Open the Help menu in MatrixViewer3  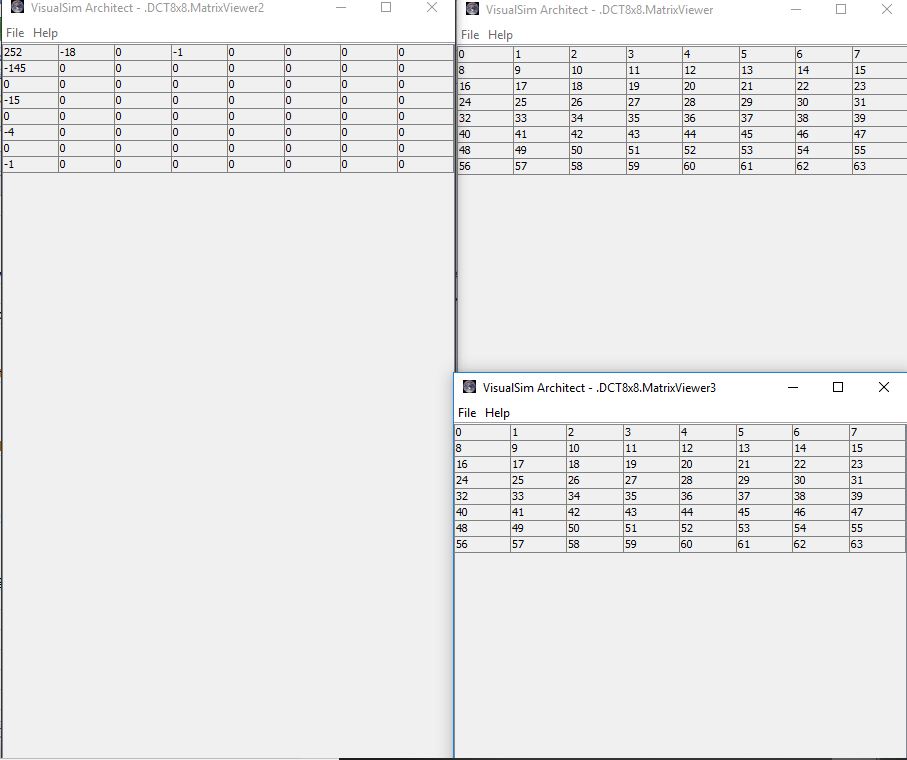click(x=497, y=413)
